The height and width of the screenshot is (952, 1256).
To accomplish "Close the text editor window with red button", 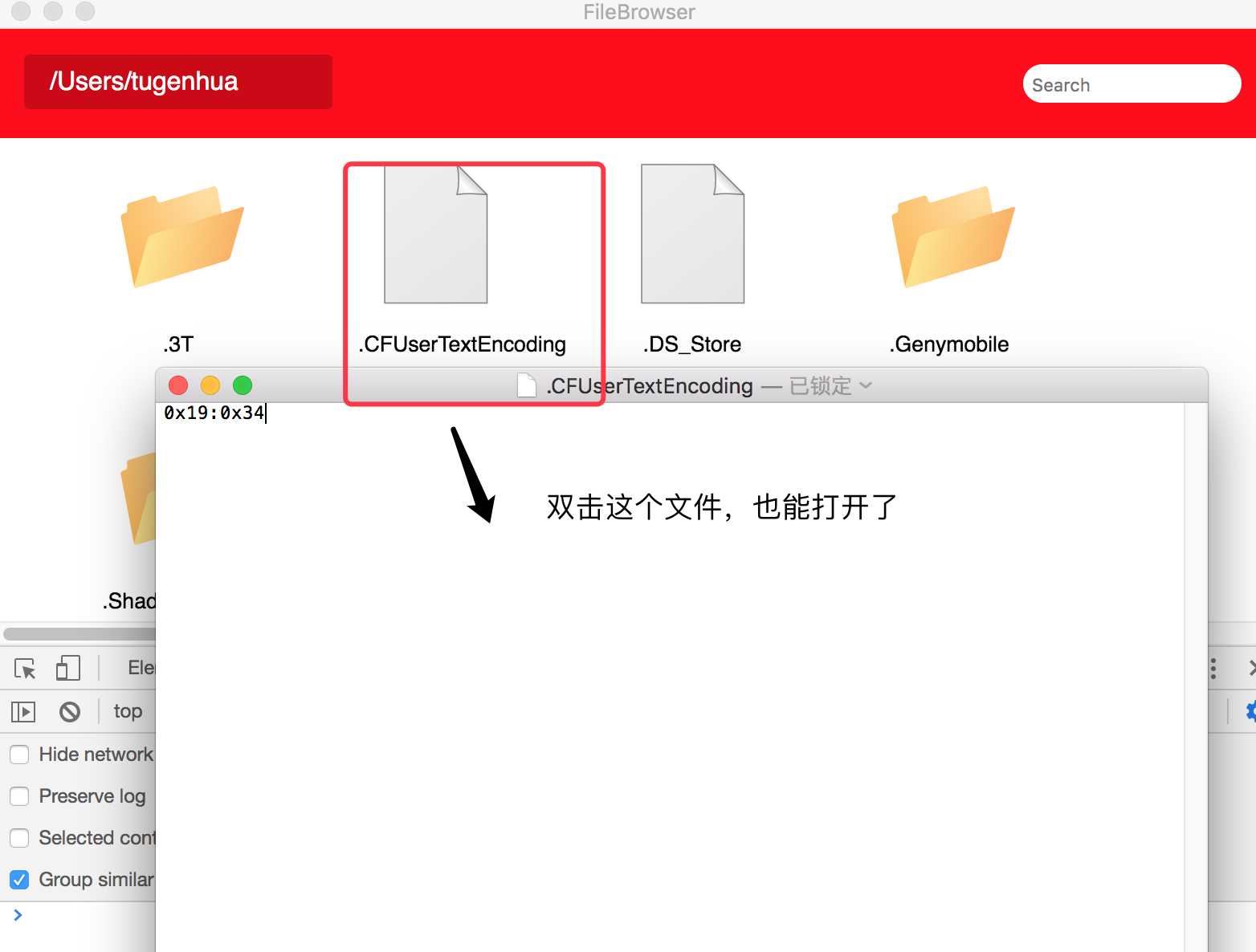I will [x=178, y=386].
